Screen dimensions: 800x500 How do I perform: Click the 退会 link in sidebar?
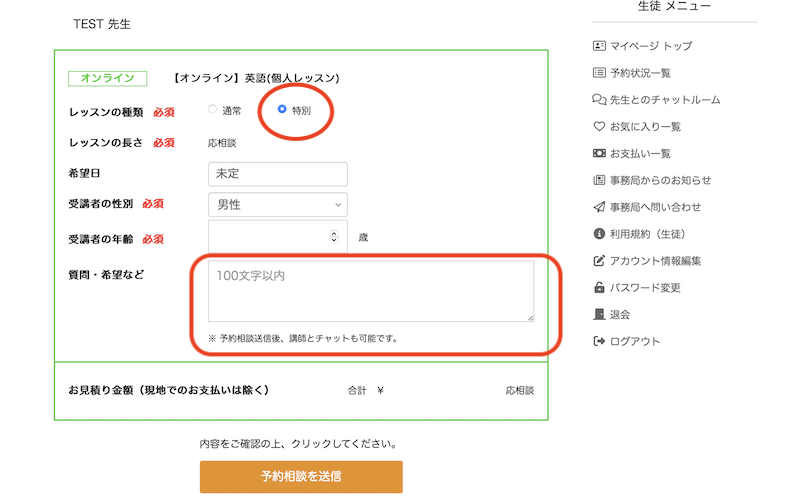[620, 315]
